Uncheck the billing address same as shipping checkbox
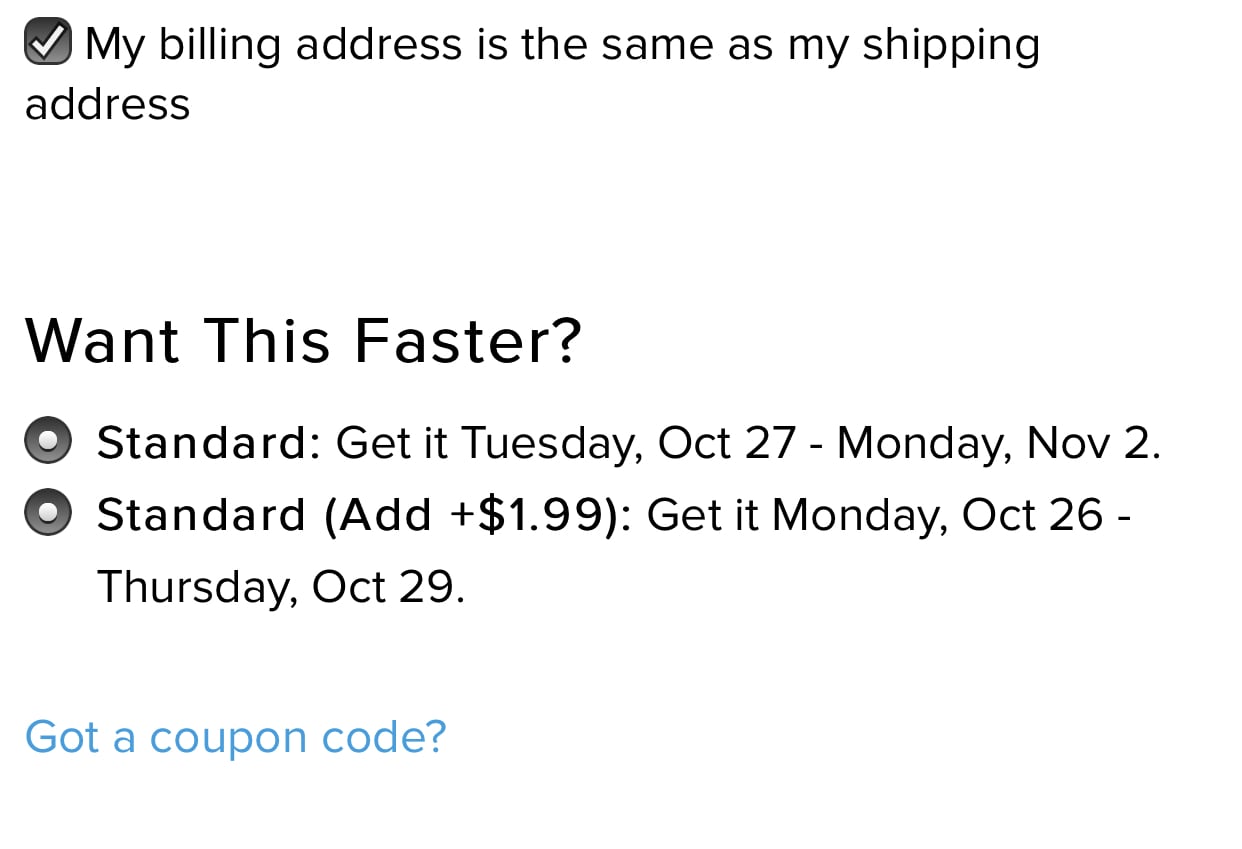This screenshot has height=849, width=1242. pyautogui.click(x=47, y=45)
